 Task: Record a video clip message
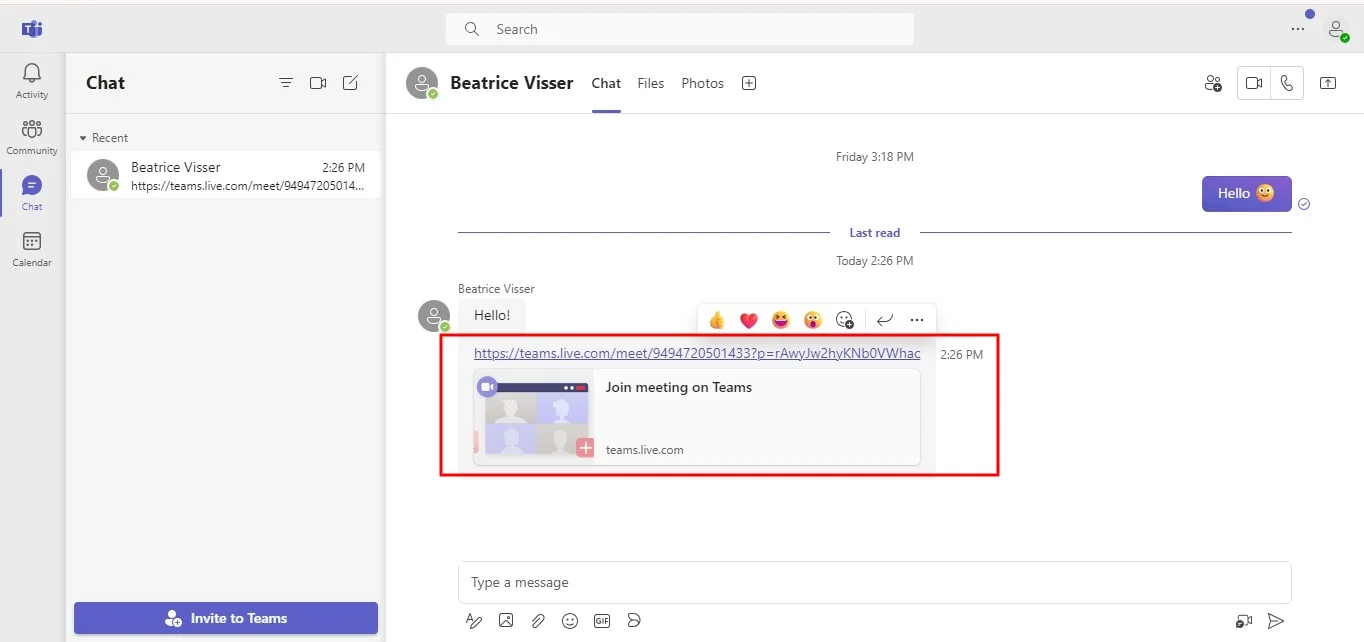pyautogui.click(x=1244, y=621)
